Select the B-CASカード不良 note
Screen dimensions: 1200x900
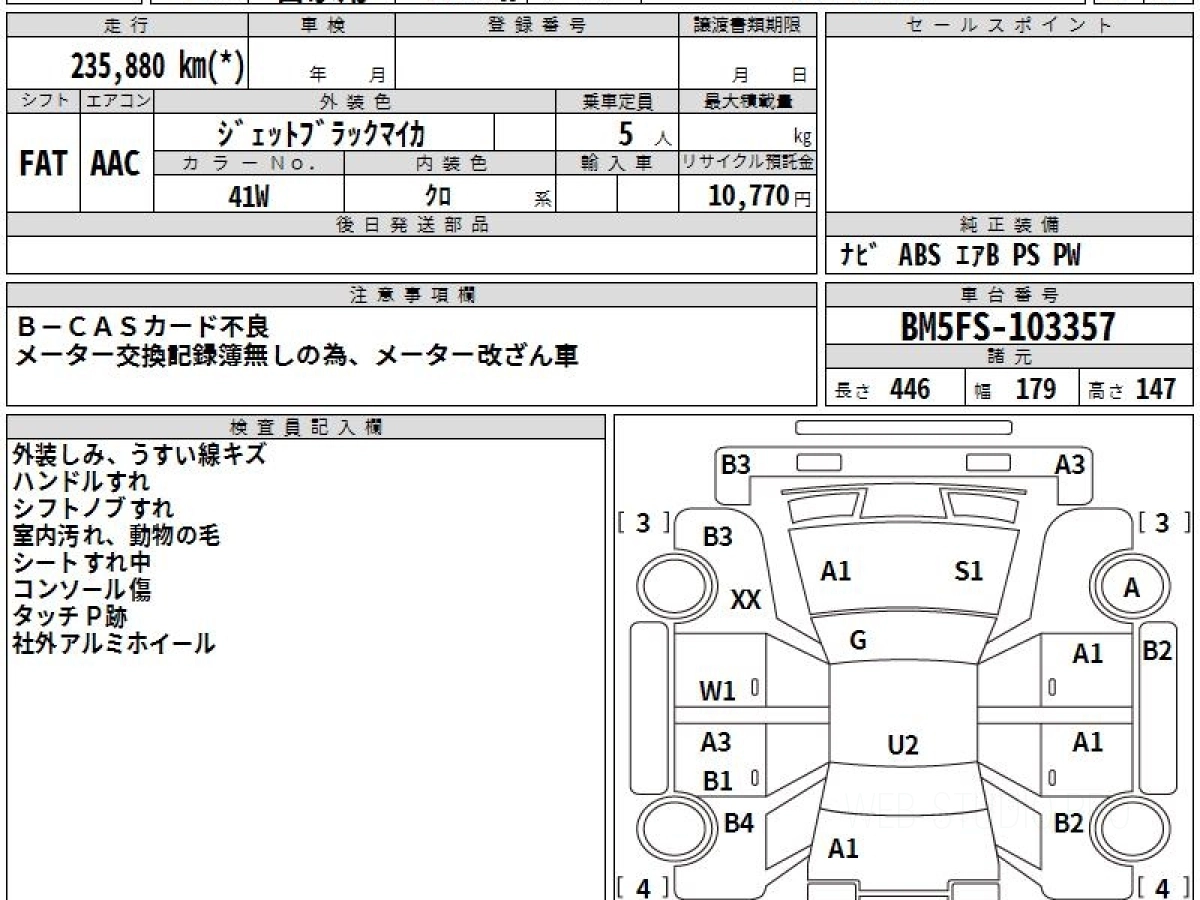[x=142, y=327]
